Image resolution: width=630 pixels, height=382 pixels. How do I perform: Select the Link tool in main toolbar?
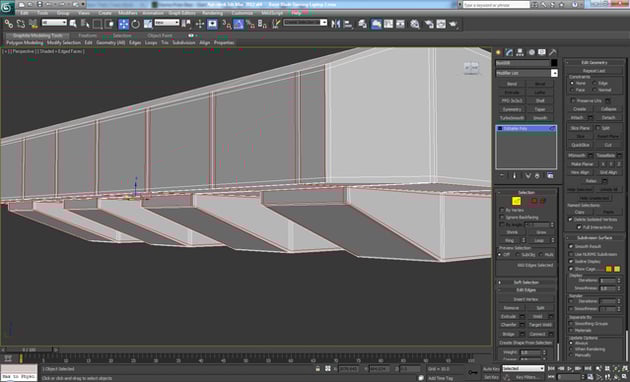(8, 24)
